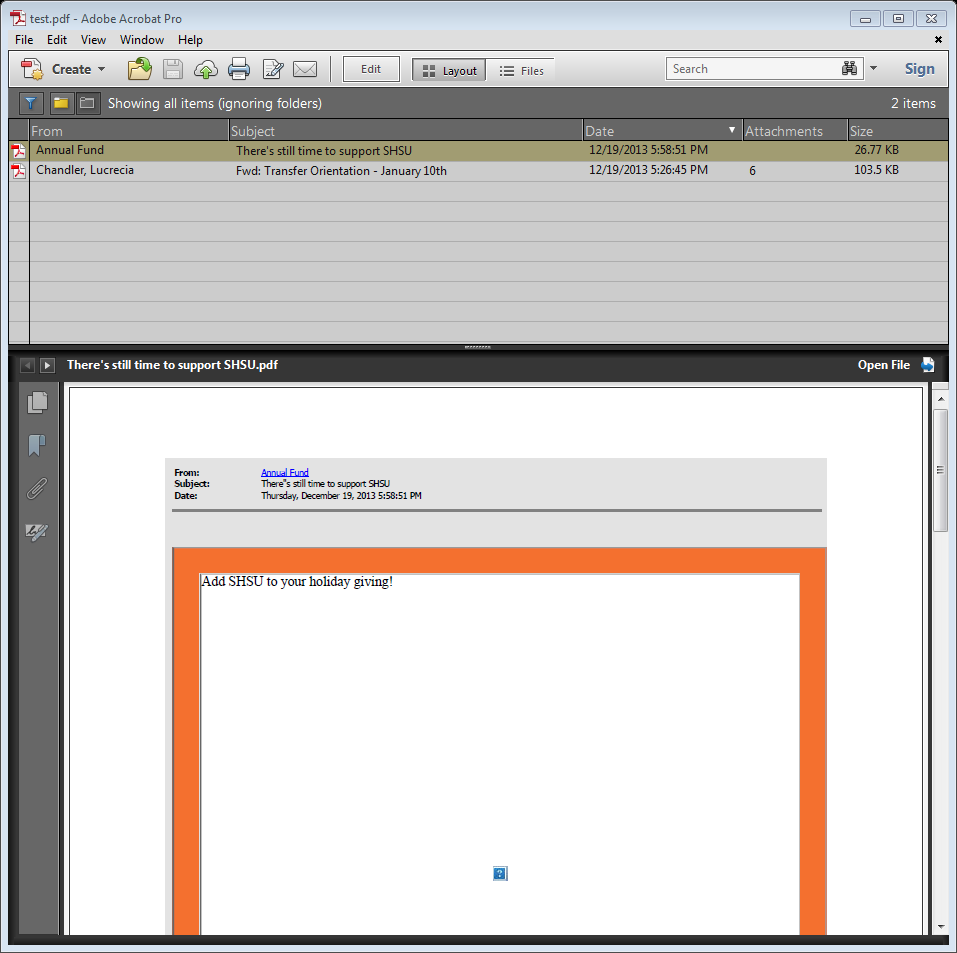Click date 12/19/2013 5:26:45 PM
This screenshot has width=957, height=953.
(648, 170)
